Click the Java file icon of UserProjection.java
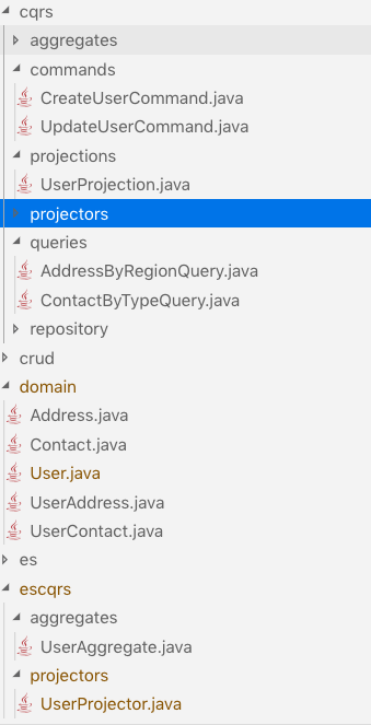The height and width of the screenshot is (726, 371). [x=25, y=185]
